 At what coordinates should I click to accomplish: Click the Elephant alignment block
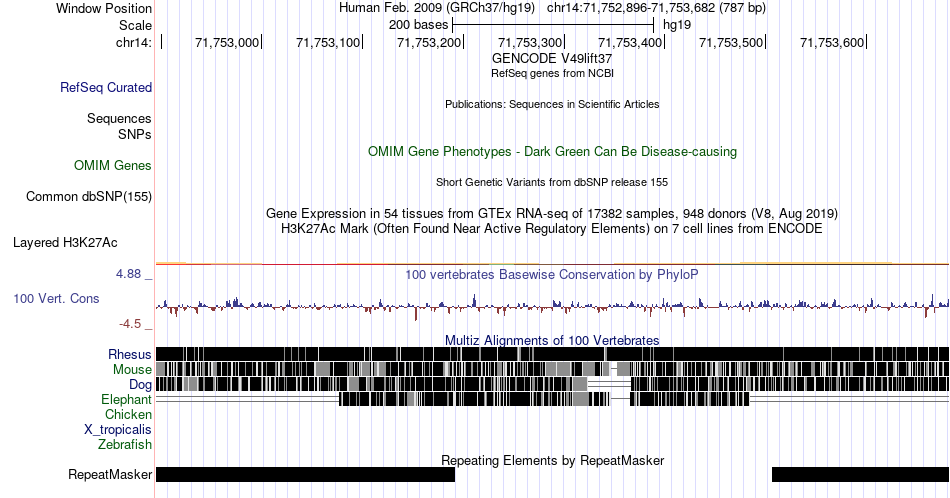(544, 399)
